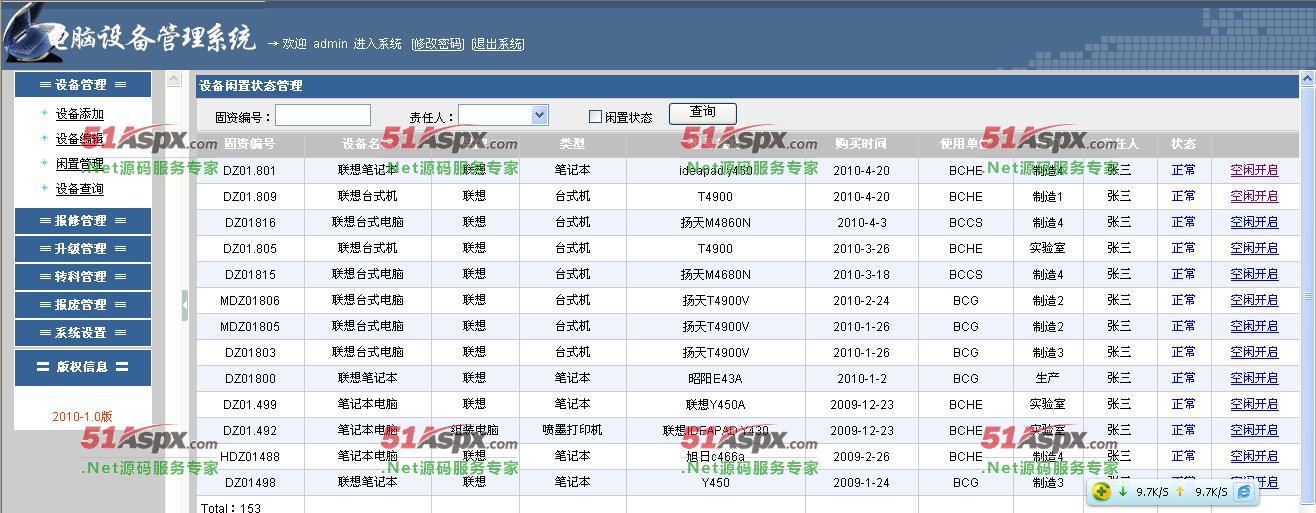
Task: Click the 类型 column header
Action: click(x=572, y=144)
